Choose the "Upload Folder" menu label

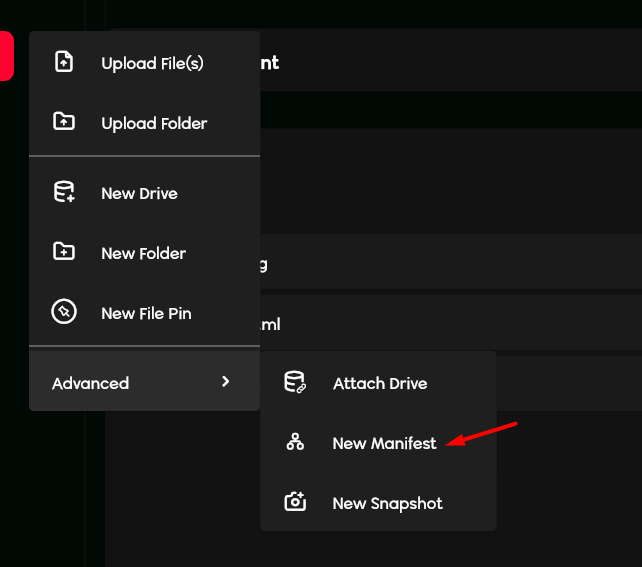tap(154, 123)
